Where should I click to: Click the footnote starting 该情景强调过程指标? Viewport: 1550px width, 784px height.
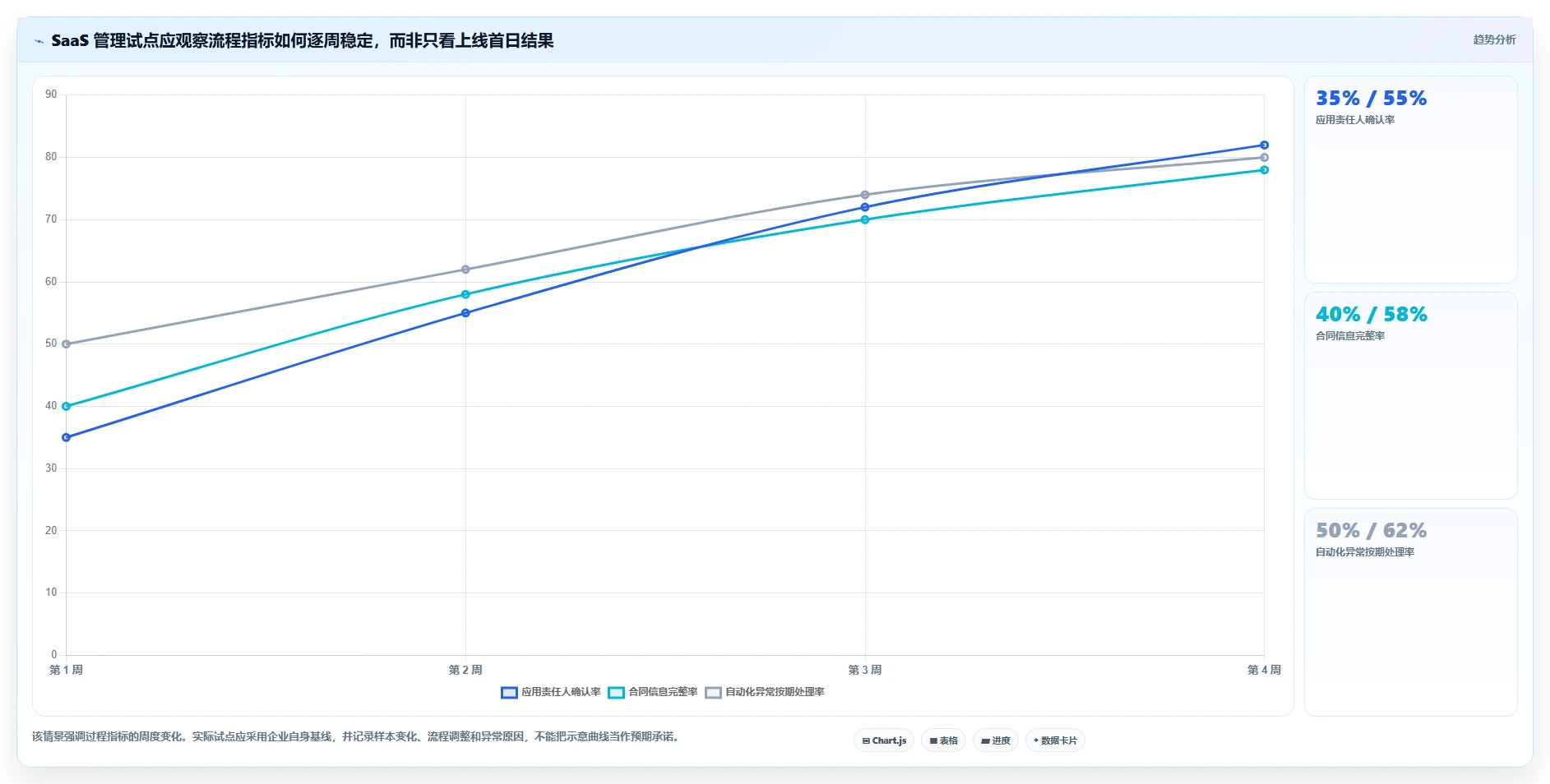[358, 737]
